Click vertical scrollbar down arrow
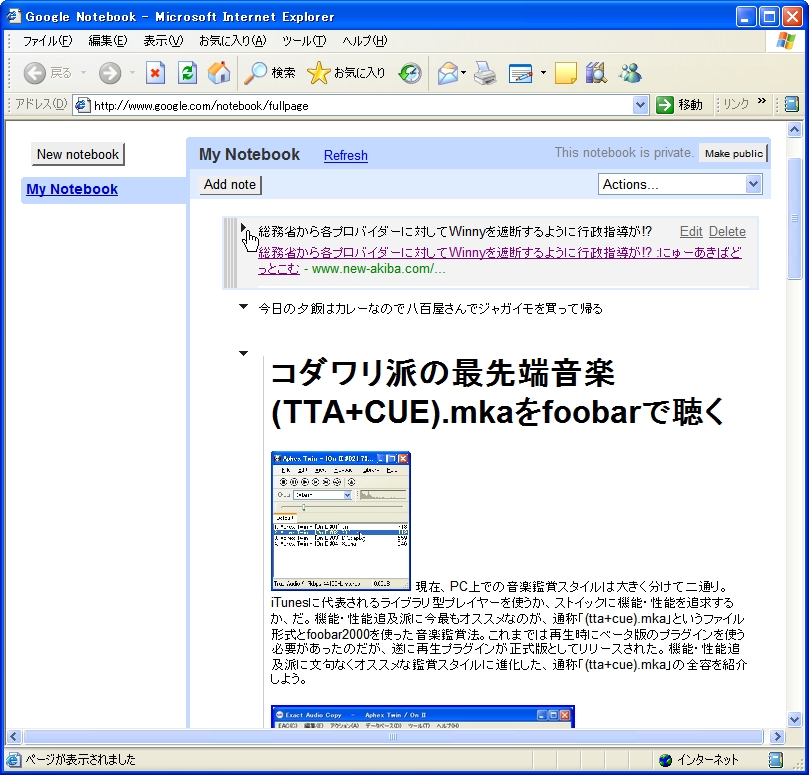Viewport: 809px width, 775px height. (795, 719)
